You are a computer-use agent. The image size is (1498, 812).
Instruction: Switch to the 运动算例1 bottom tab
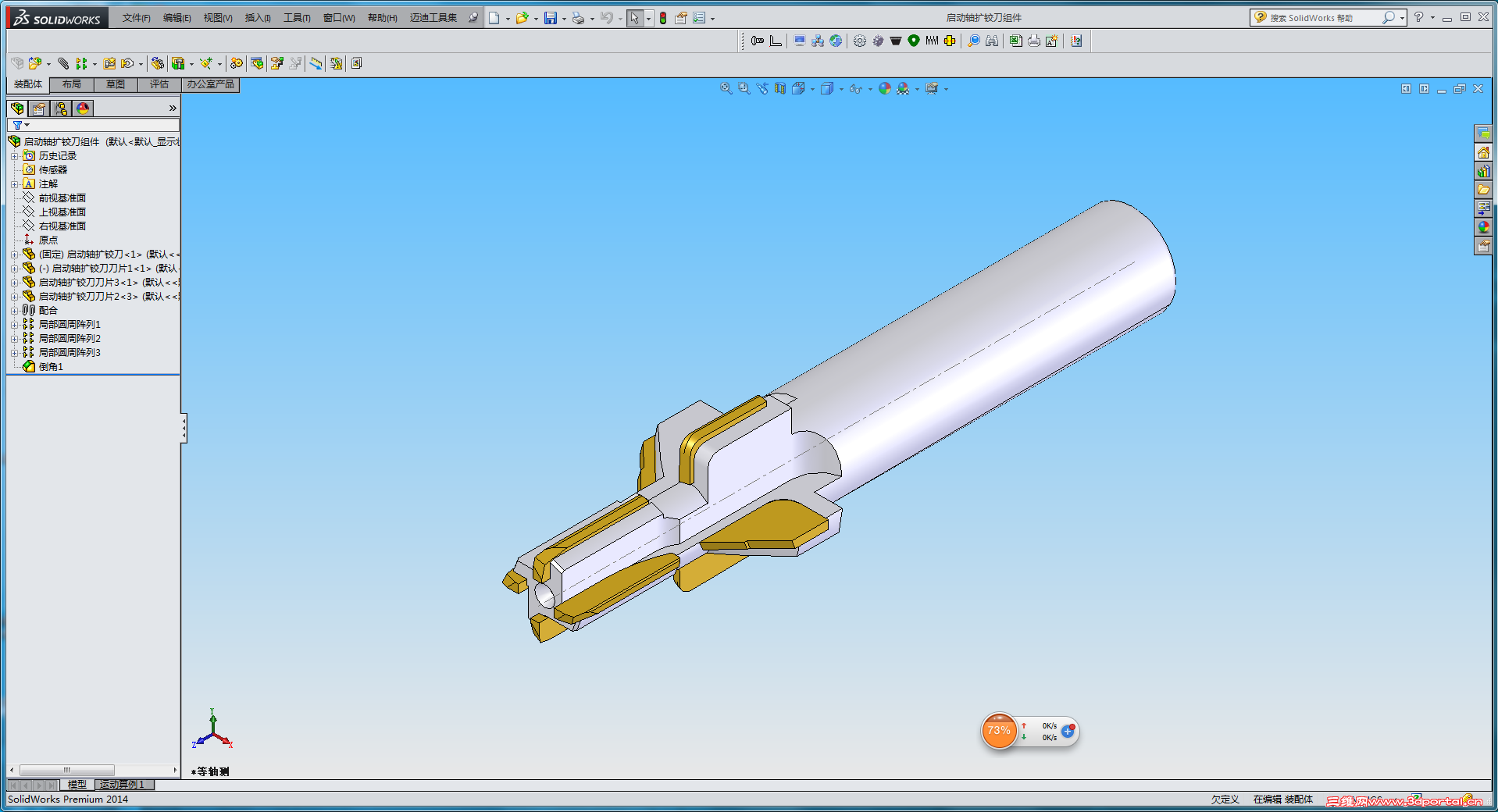123,785
